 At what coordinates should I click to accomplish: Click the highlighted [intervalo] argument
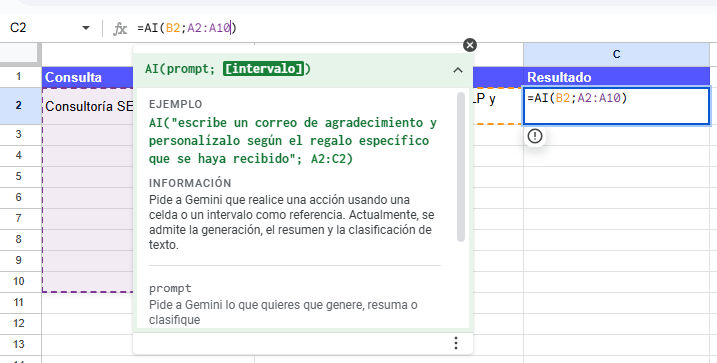tap(263, 69)
